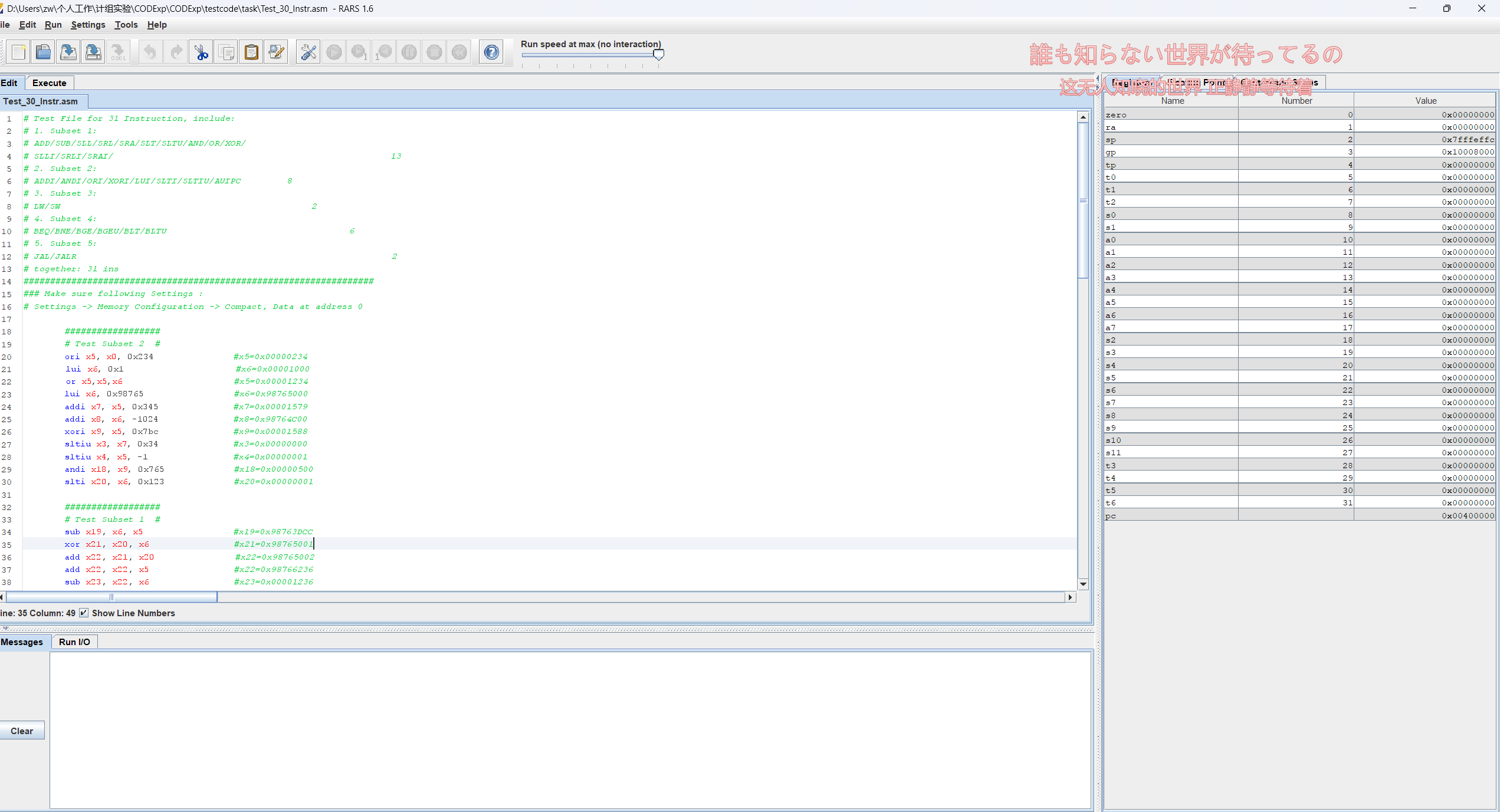Click the Find/Replace icon

pyautogui.click(x=276, y=52)
